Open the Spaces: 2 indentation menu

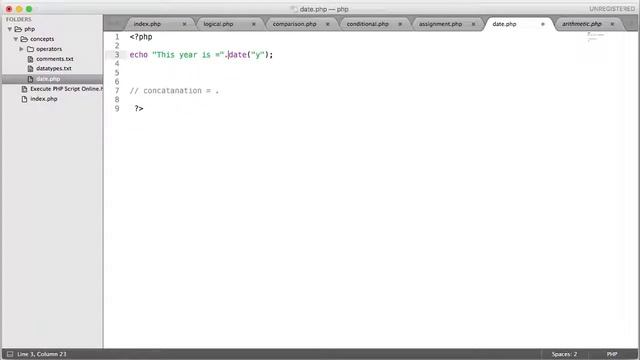point(564,354)
